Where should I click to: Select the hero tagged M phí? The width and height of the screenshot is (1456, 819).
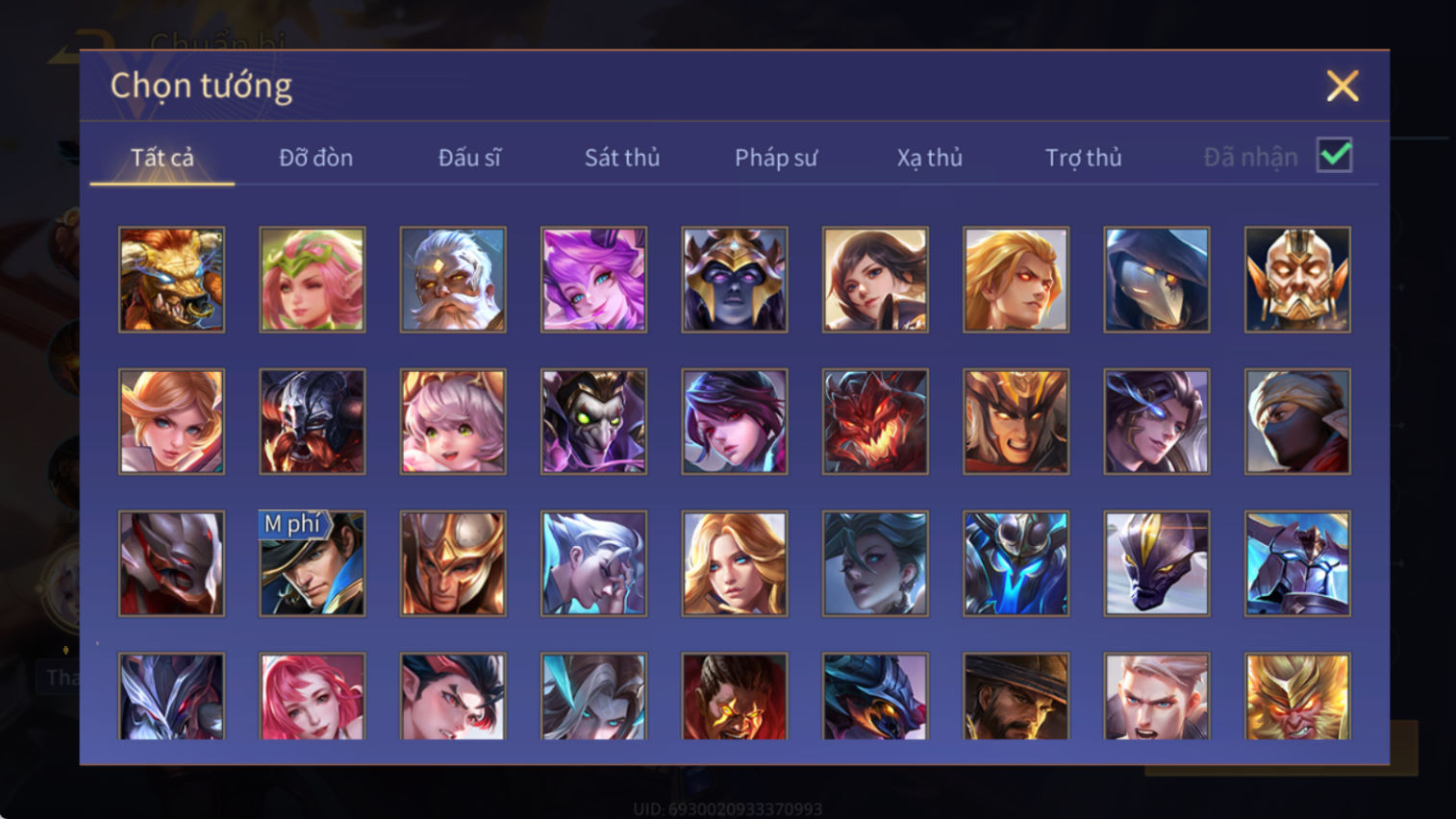point(313,563)
